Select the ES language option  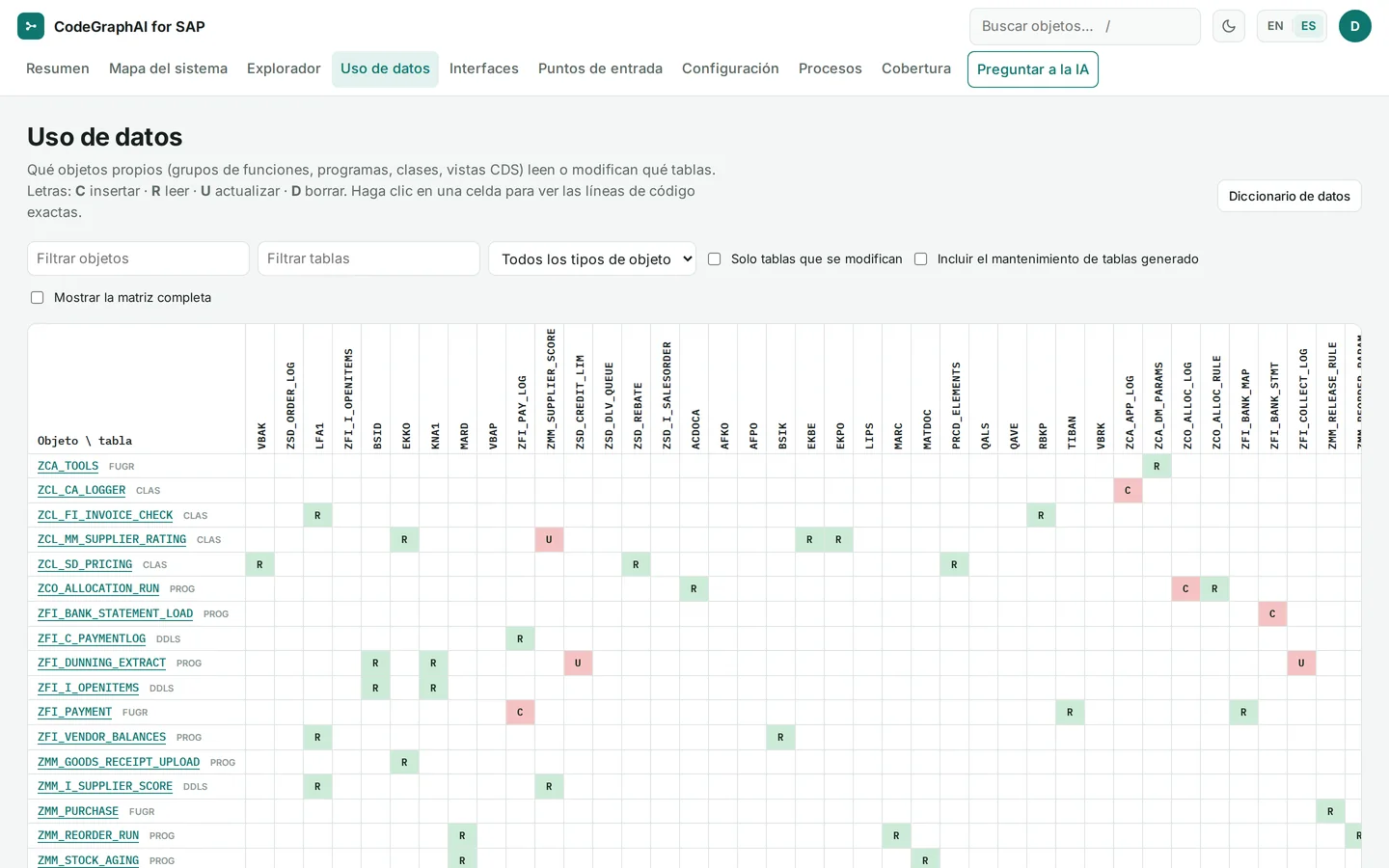tap(1308, 26)
